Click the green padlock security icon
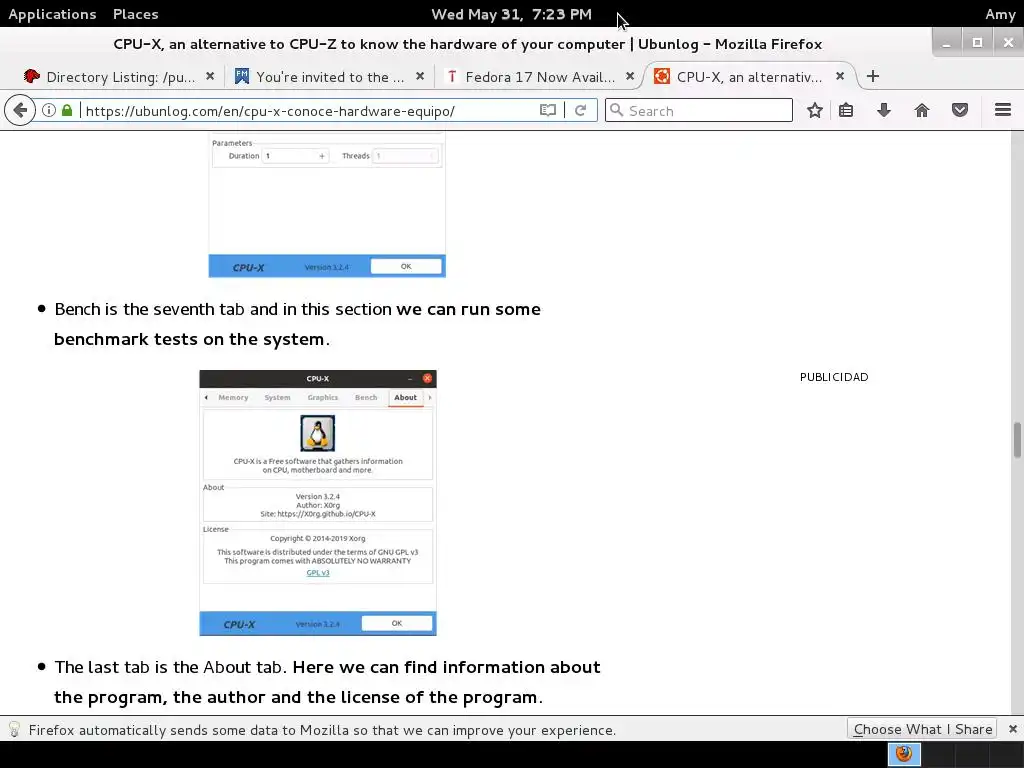1024x768 pixels. [67, 110]
